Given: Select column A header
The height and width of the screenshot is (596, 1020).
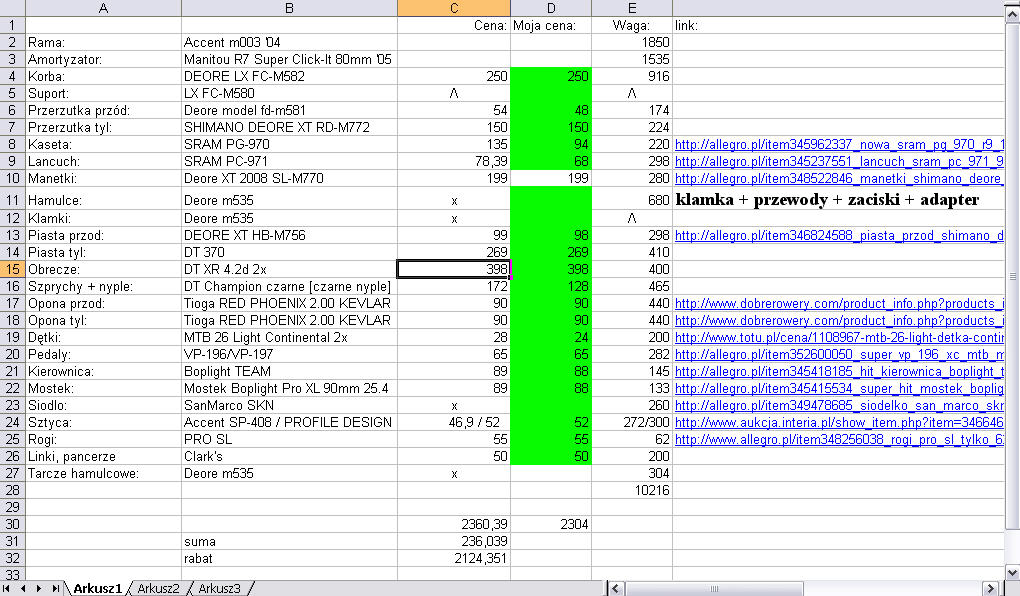Looking at the screenshot, I should coord(103,8).
